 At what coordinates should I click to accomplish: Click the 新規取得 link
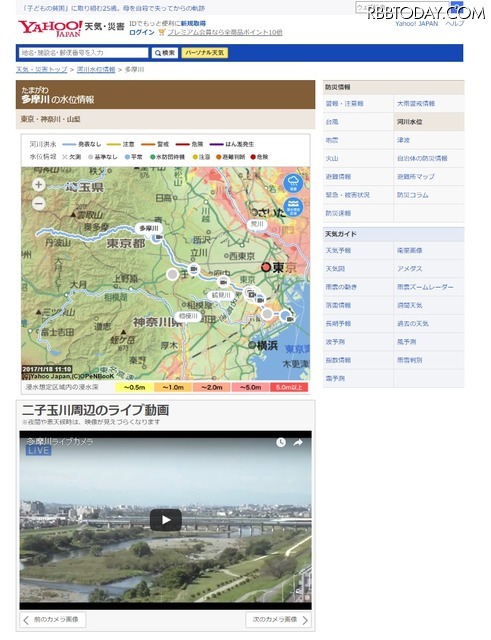pyautogui.click(x=193, y=23)
